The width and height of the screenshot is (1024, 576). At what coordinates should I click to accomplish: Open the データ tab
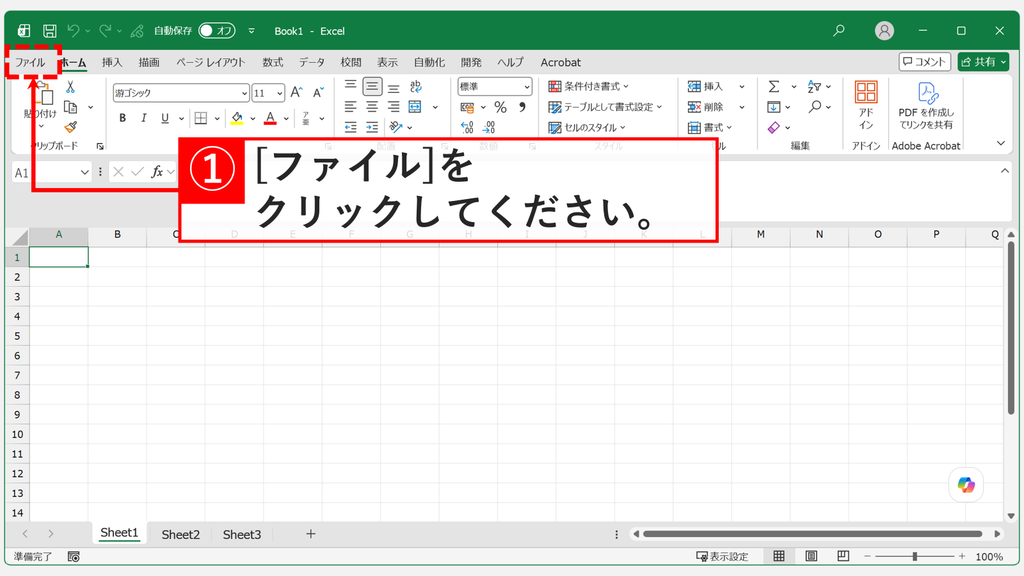tap(312, 63)
